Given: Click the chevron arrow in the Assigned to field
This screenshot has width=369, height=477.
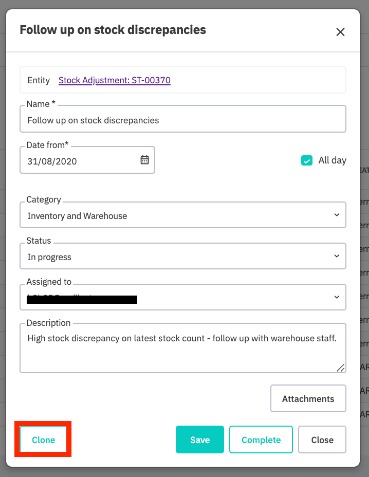Looking at the screenshot, I should (337, 297).
